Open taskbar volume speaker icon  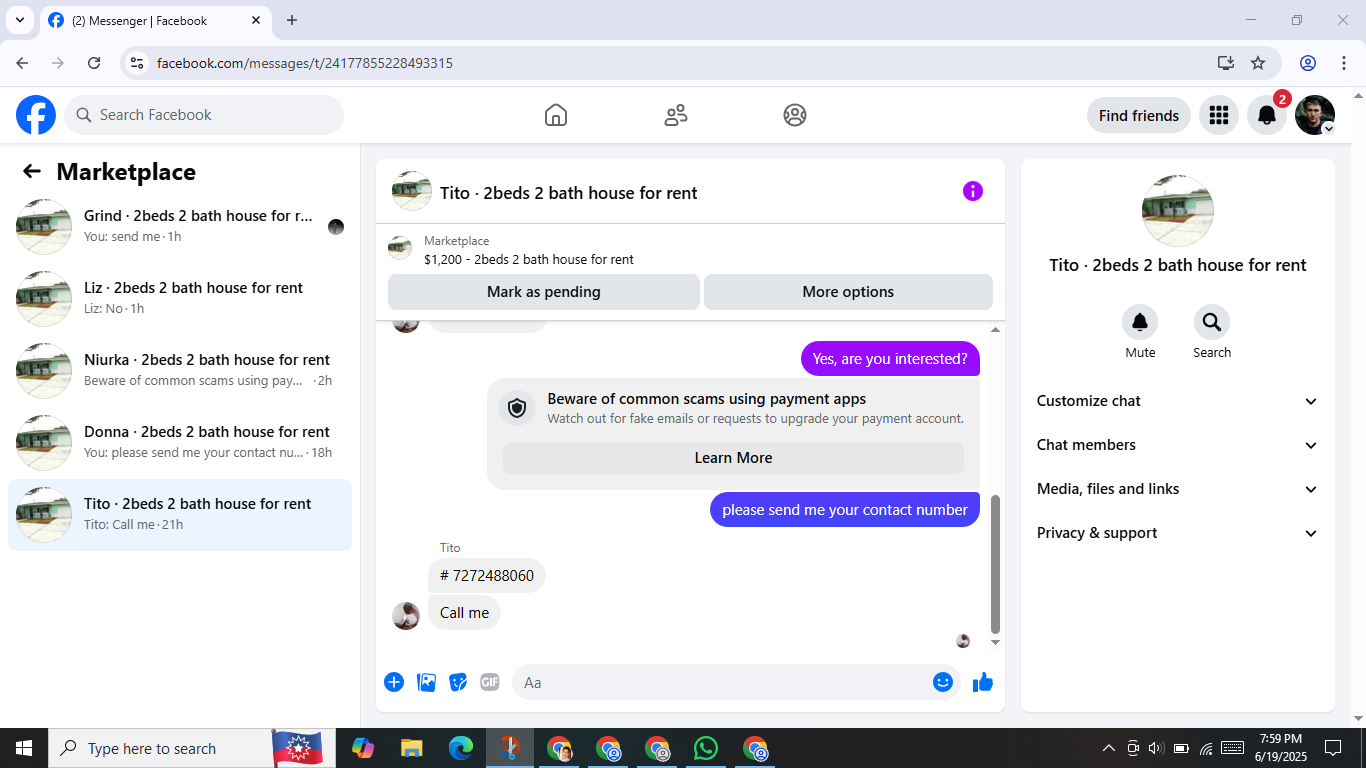[1156, 748]
